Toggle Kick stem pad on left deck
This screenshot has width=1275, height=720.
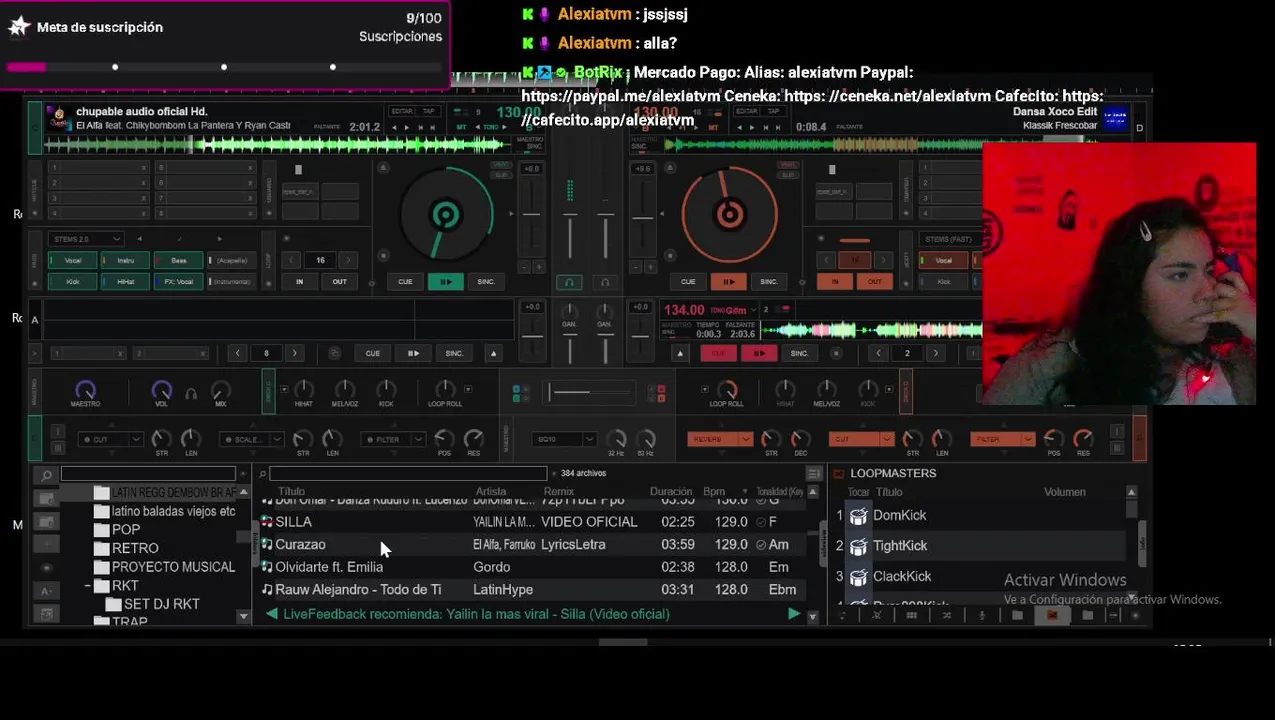pyautogui.click(x=73, y=282)
